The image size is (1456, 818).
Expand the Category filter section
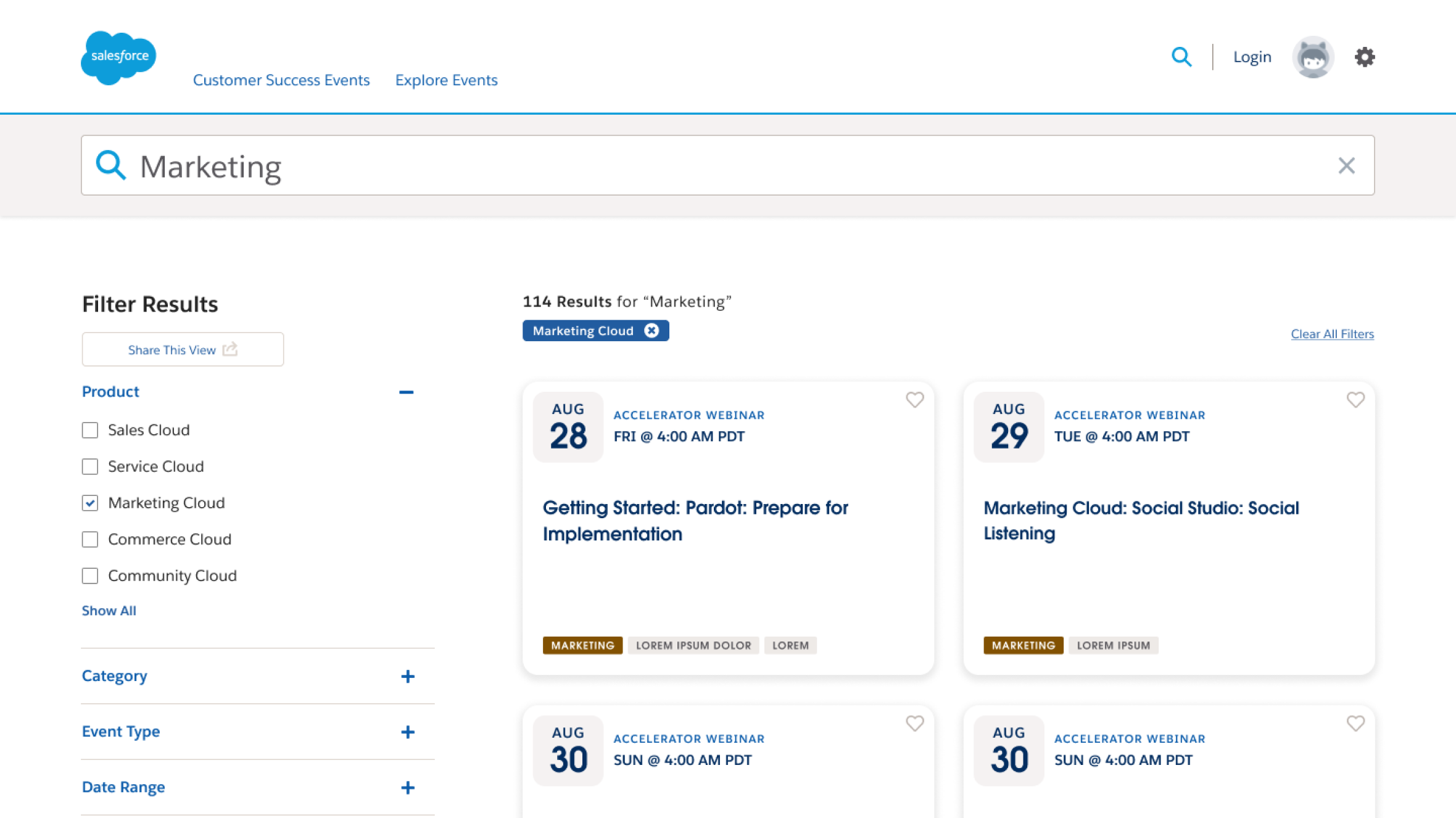[407, 676]
